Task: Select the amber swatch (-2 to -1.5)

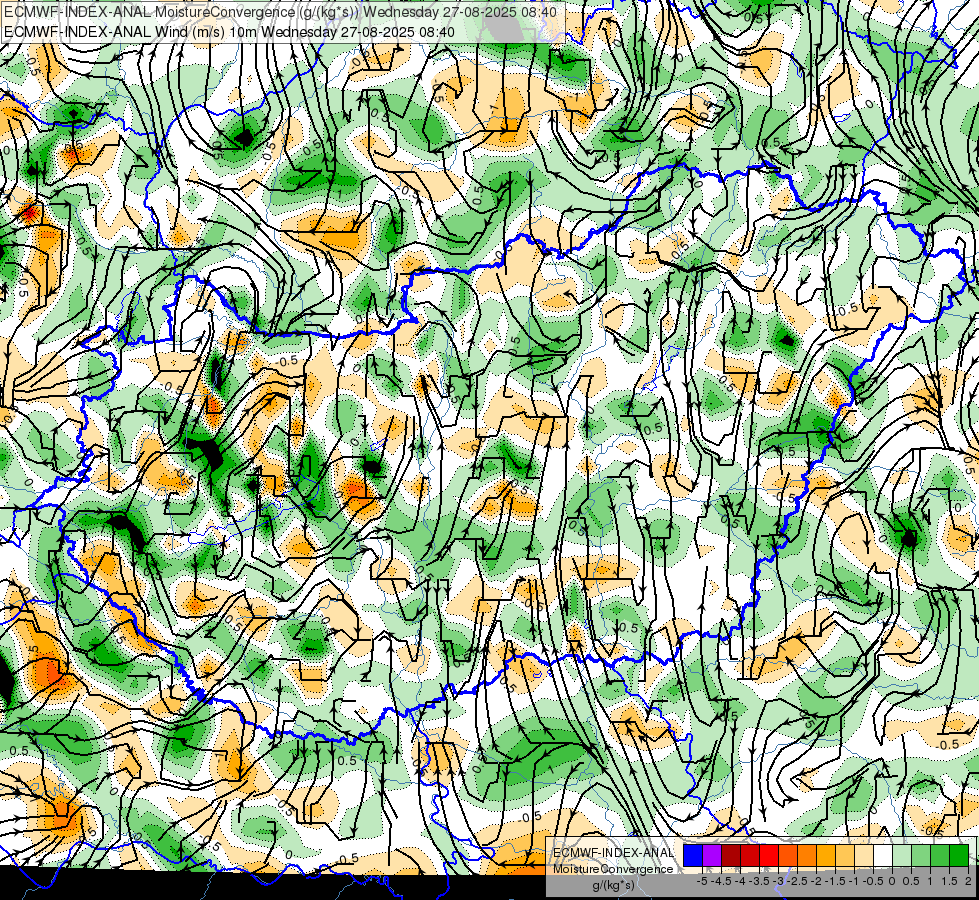Action: pyautogui.click(x=826, y=855)
